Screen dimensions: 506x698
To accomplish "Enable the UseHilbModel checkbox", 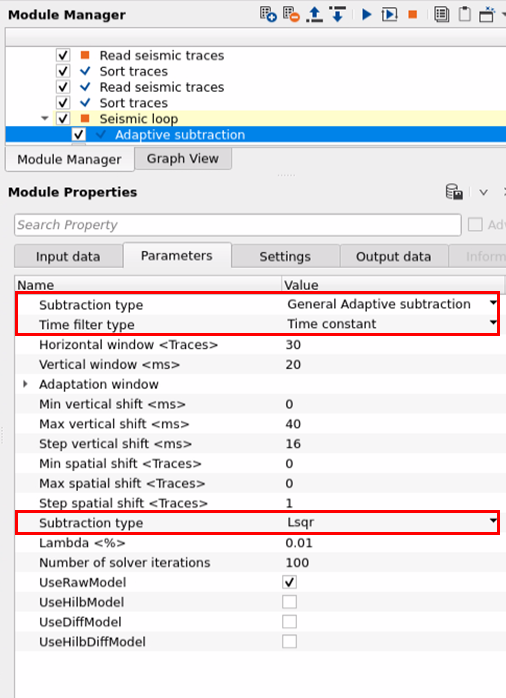I will click(x=289, y=602).
